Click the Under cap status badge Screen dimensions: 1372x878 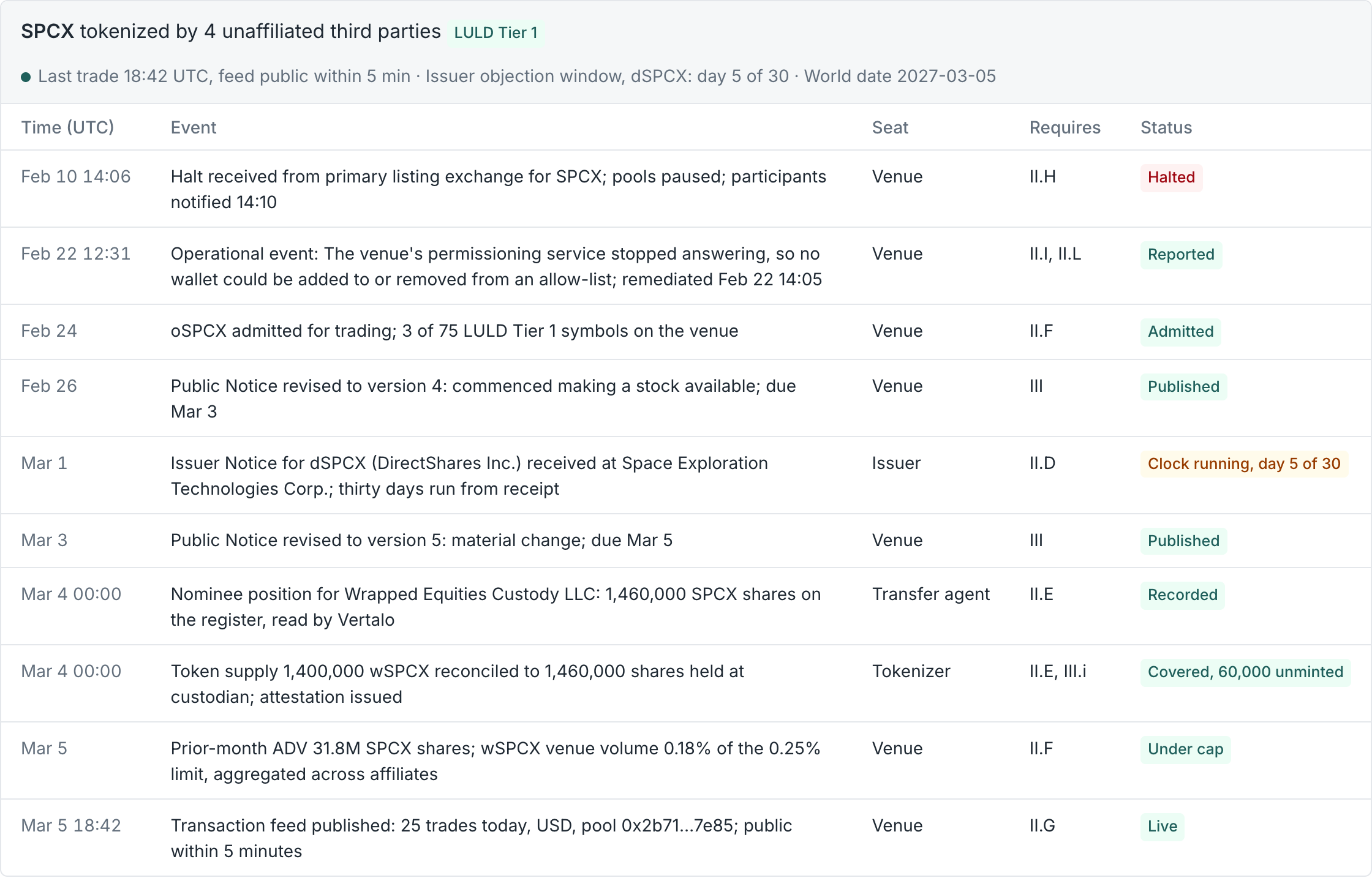tap(1185, 749)
